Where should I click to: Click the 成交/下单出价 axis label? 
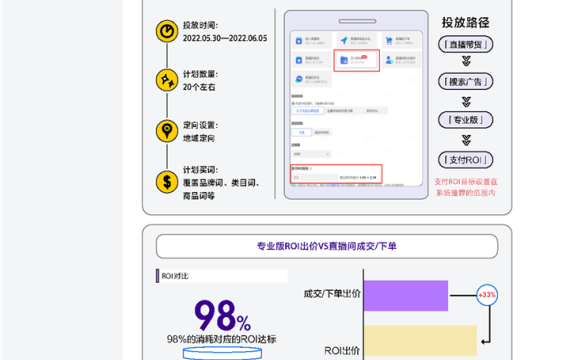(x=332, y=294)
